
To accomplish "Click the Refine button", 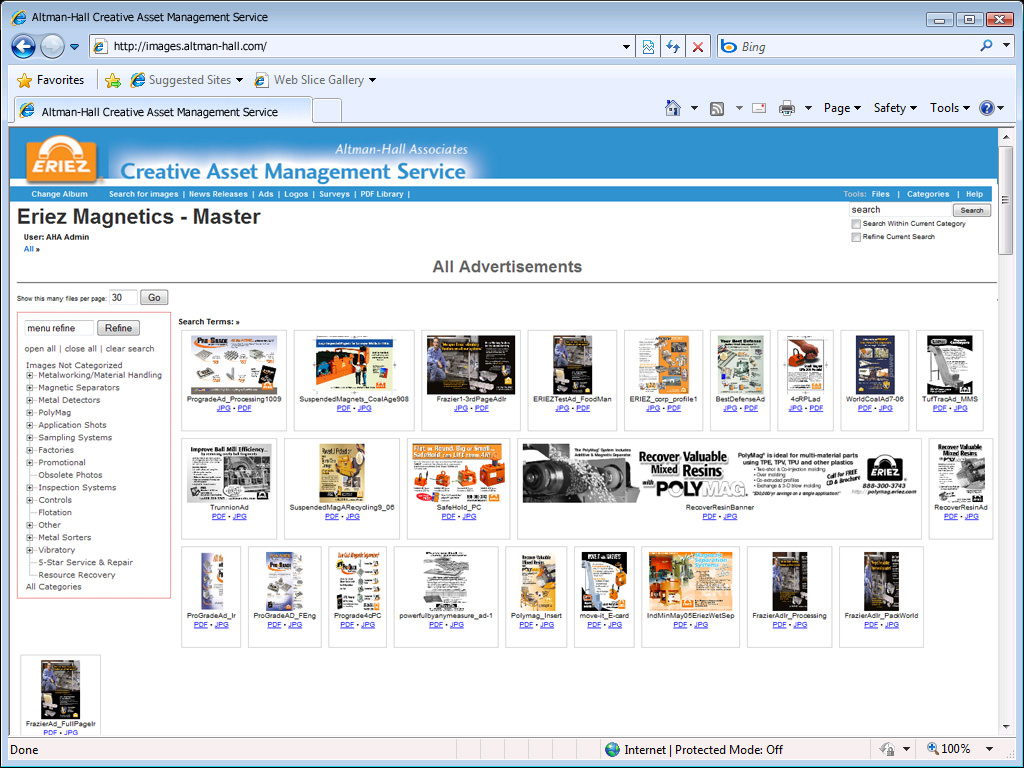I will point(118,328).
